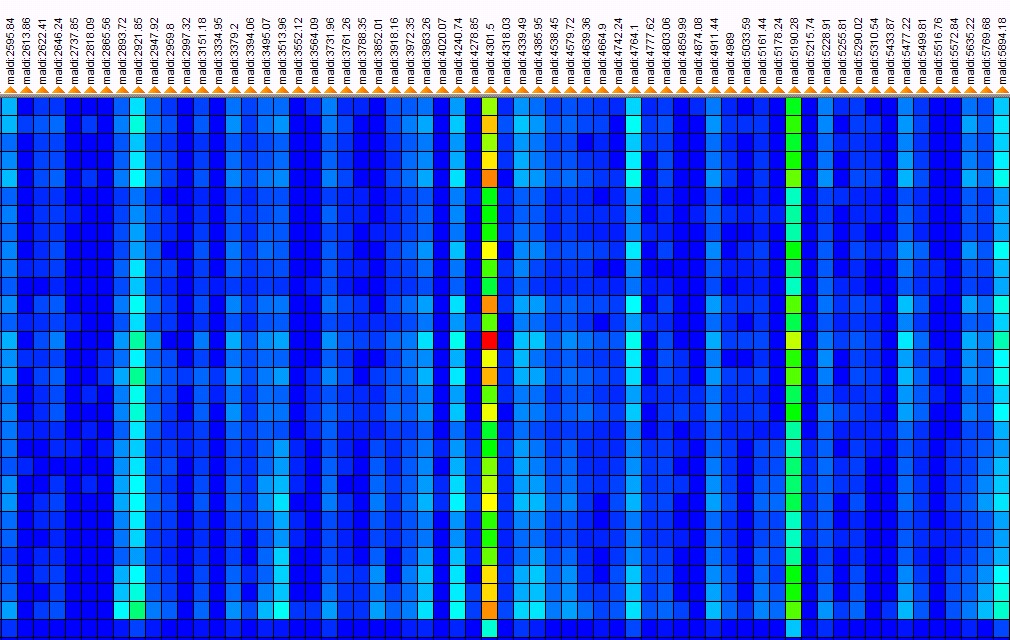Select the maldi:2622.41 column header text
This screenshot has width=1010, height=640.
click(42, 51)
